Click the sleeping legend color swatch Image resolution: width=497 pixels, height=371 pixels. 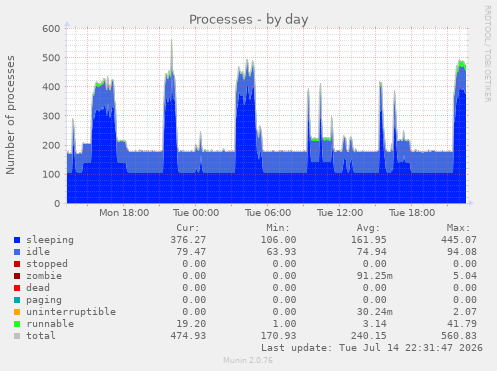pyautogui.click(x=17, y=240)
